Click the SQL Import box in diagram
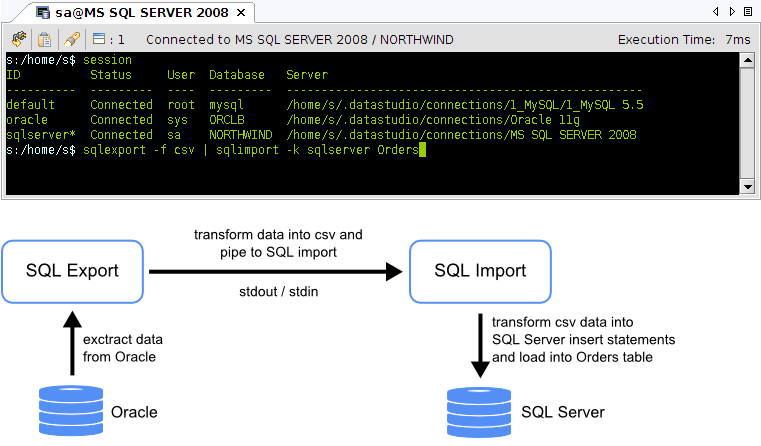Viewport: 761px width, 446px height. (480, 271)
